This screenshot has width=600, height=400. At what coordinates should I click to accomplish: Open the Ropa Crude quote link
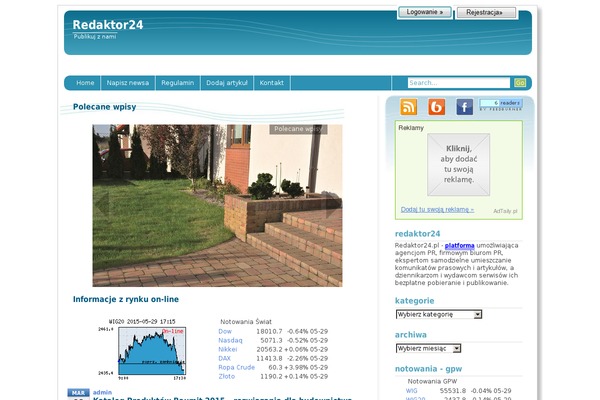pos(236,367)
